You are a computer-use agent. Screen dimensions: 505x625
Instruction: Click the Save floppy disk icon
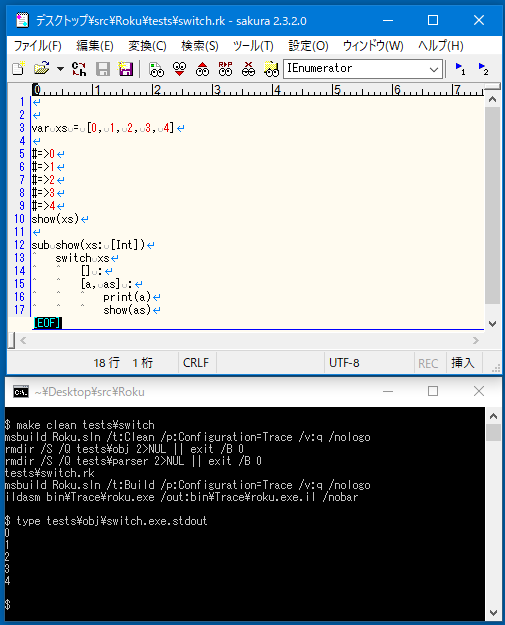103,69
